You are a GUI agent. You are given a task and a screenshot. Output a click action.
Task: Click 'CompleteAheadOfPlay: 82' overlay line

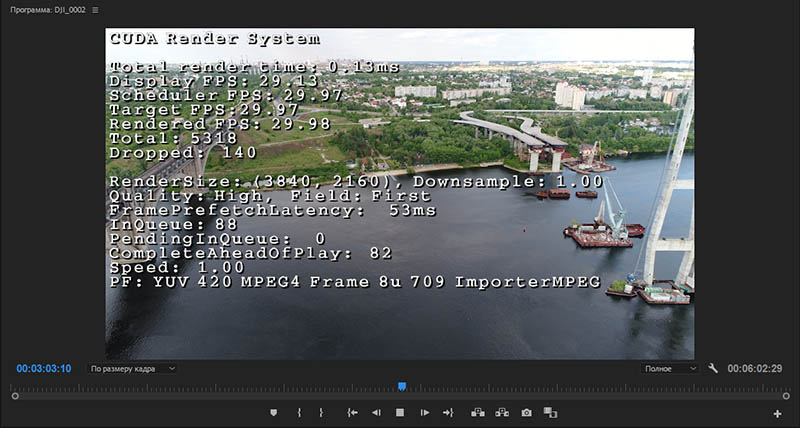[x=251, y=254]
